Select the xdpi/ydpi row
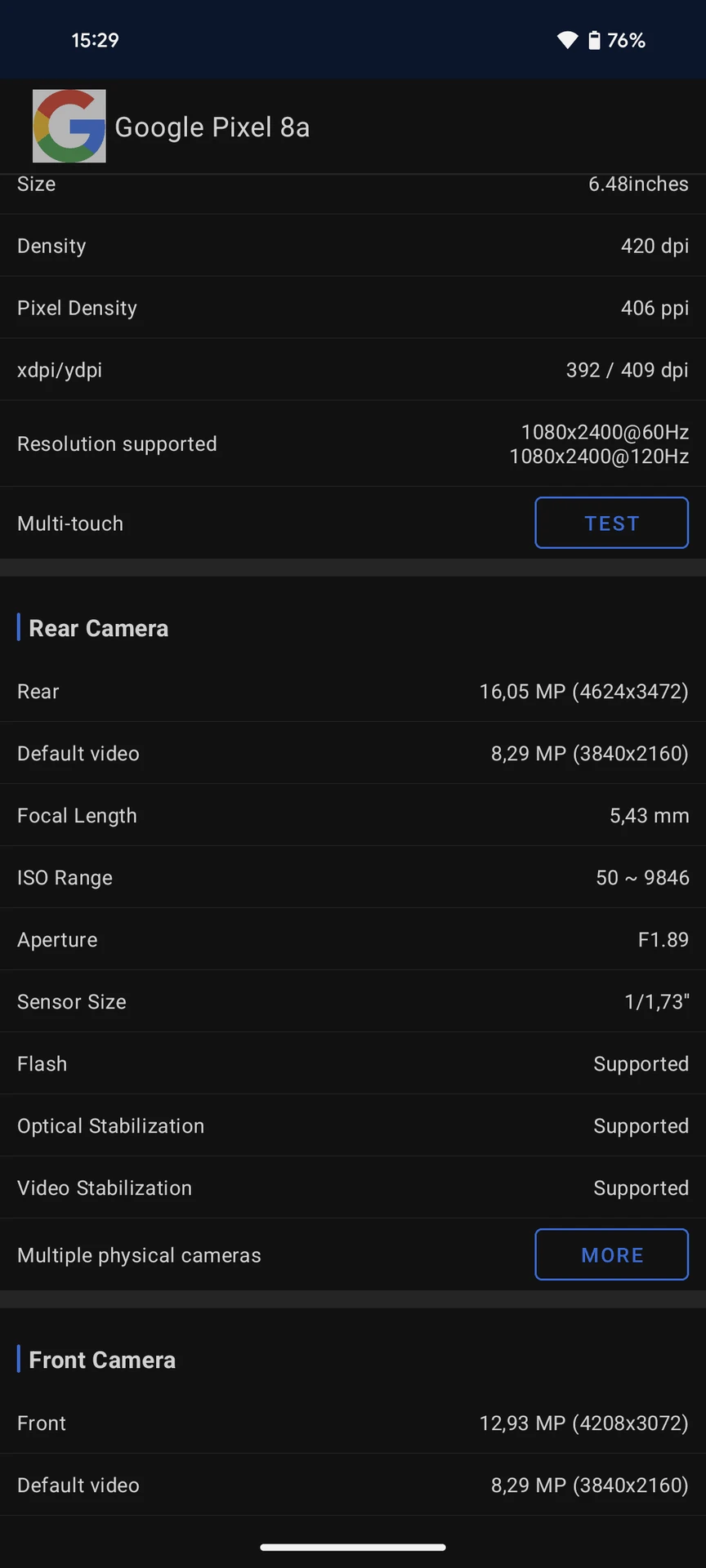This screenshot has height=1568, width=706. (353, 370)
